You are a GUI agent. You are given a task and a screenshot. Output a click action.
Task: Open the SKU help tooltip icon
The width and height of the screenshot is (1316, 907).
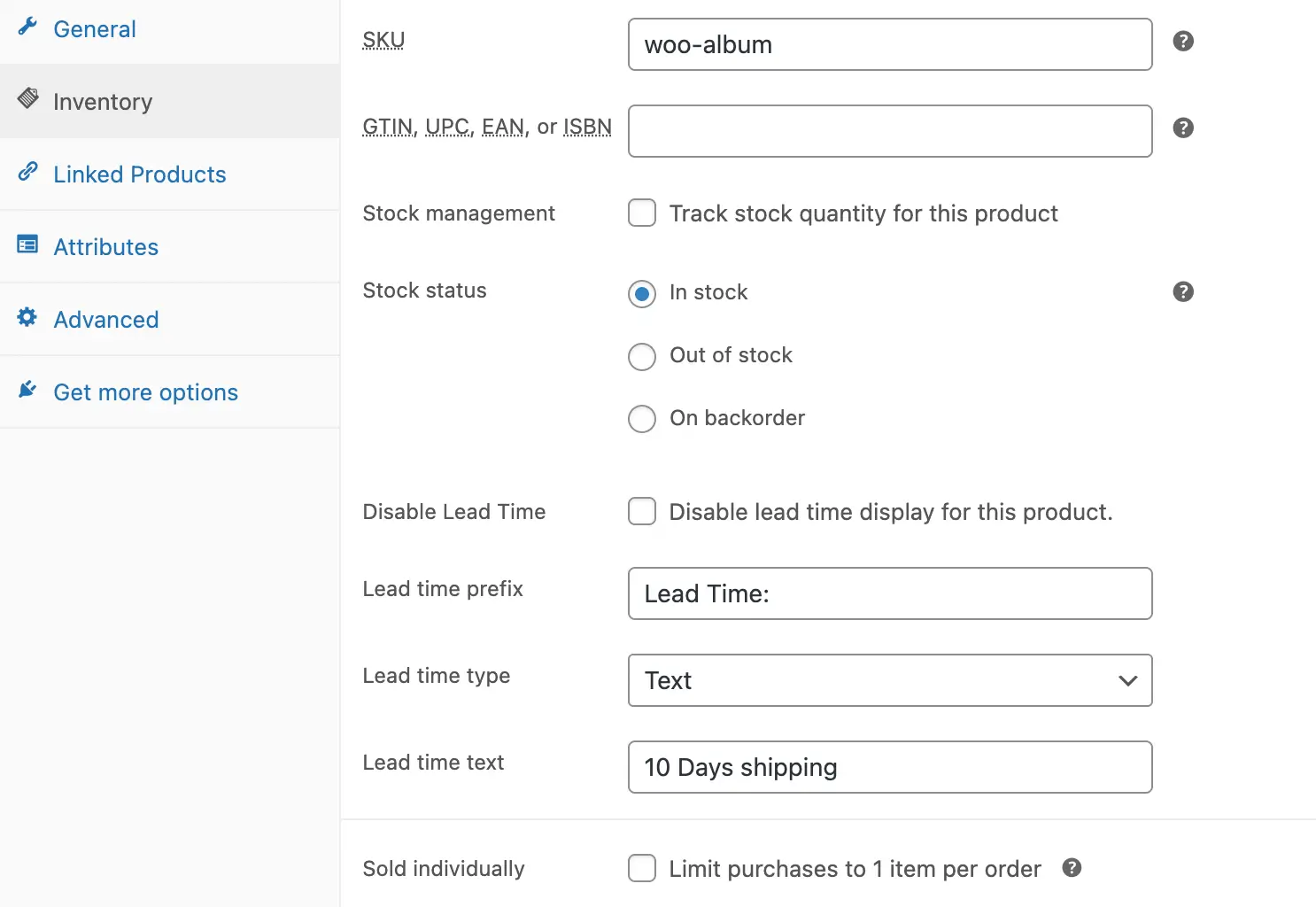[x=1183, y=41]
